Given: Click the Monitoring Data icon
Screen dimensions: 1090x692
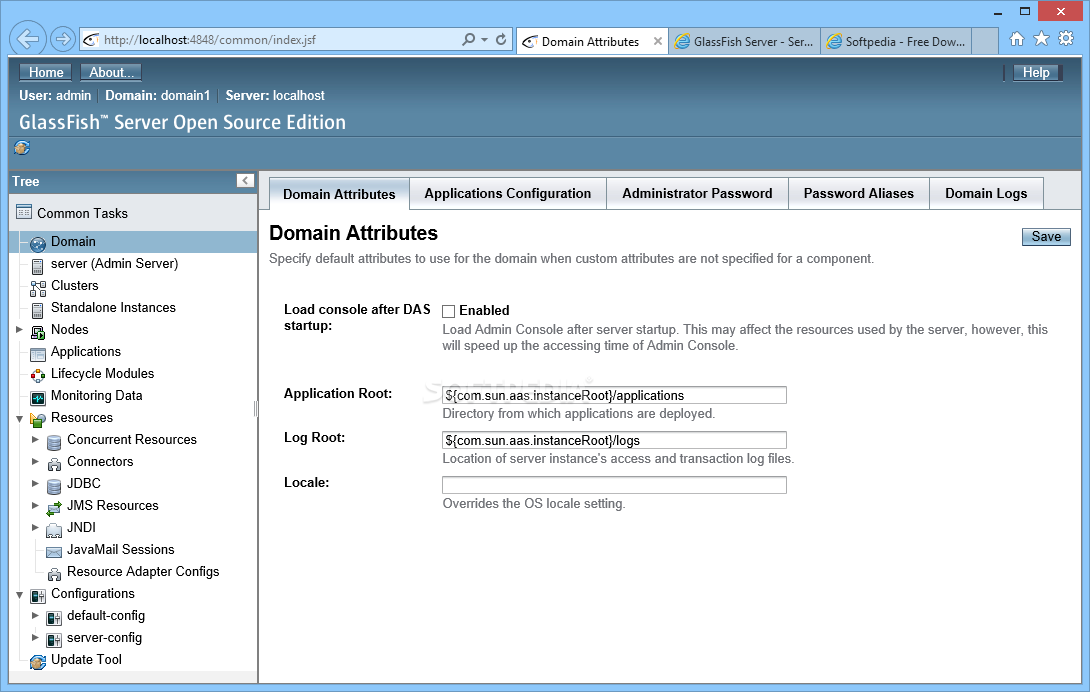Looking at the screenshot, I should (38, 398).
